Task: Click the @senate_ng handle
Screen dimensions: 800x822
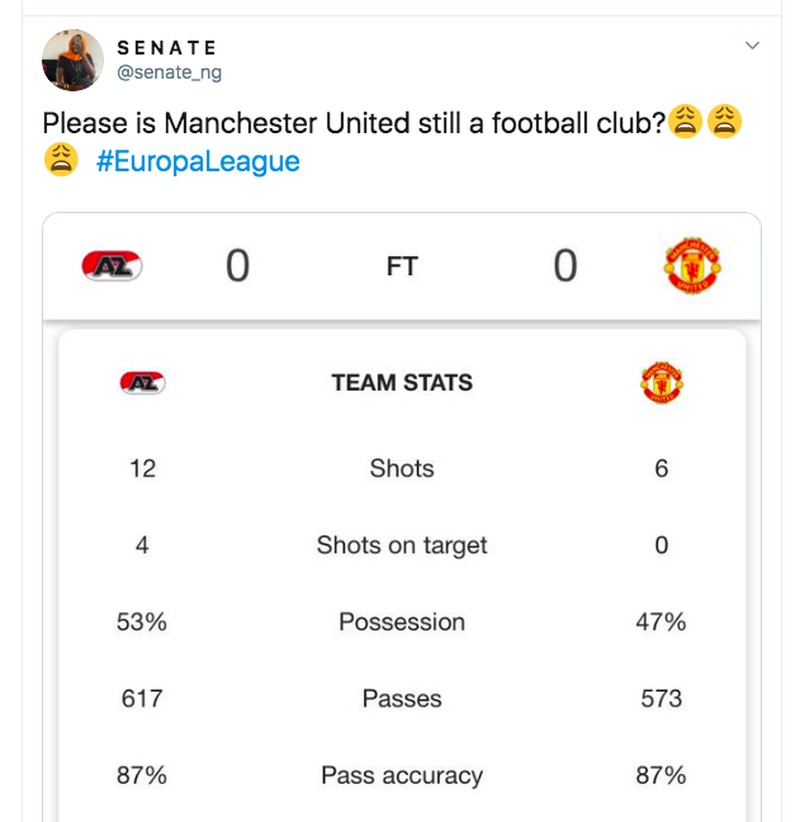Action: point(170,72)
